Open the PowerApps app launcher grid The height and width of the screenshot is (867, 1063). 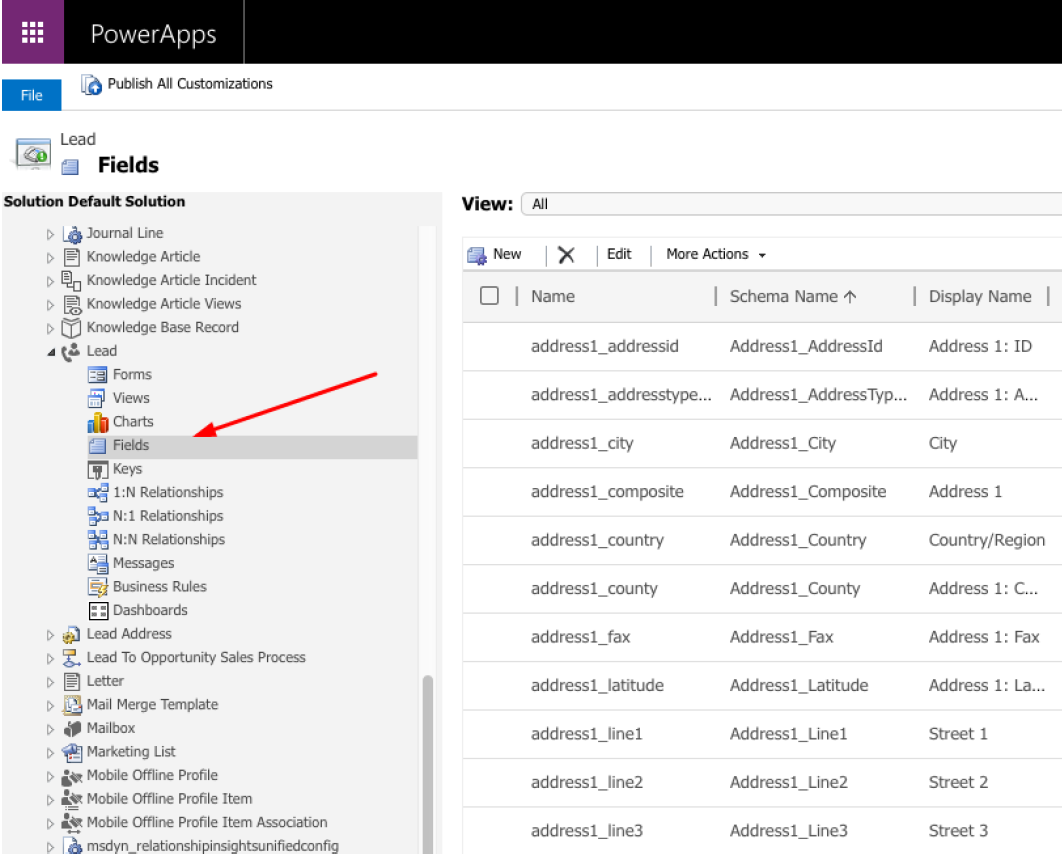tap(33, 32)
